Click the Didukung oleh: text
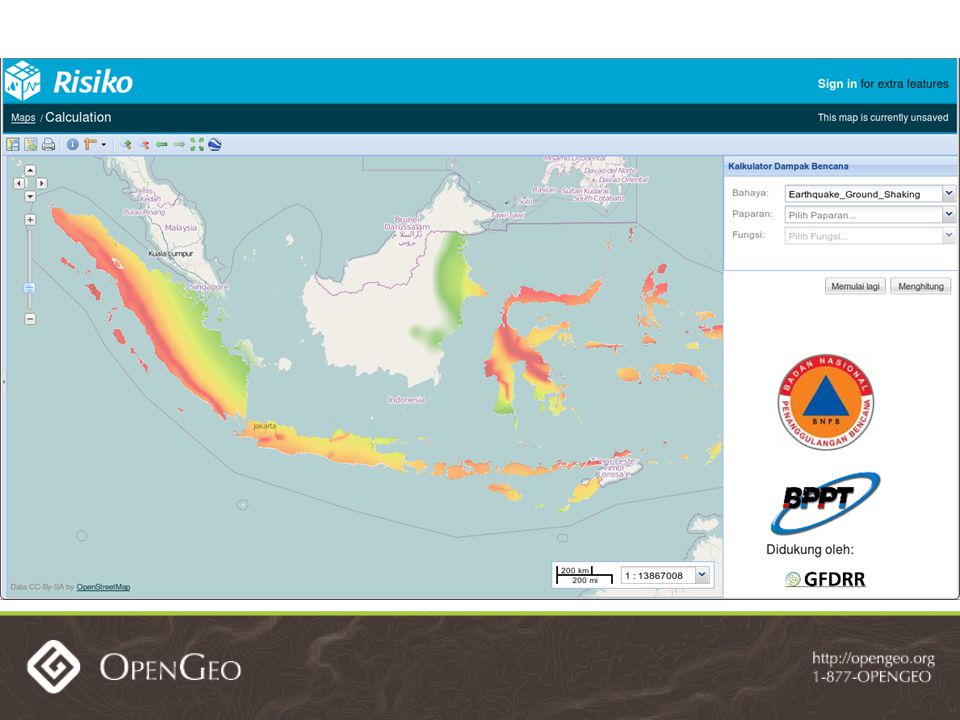 pos(810,549)
